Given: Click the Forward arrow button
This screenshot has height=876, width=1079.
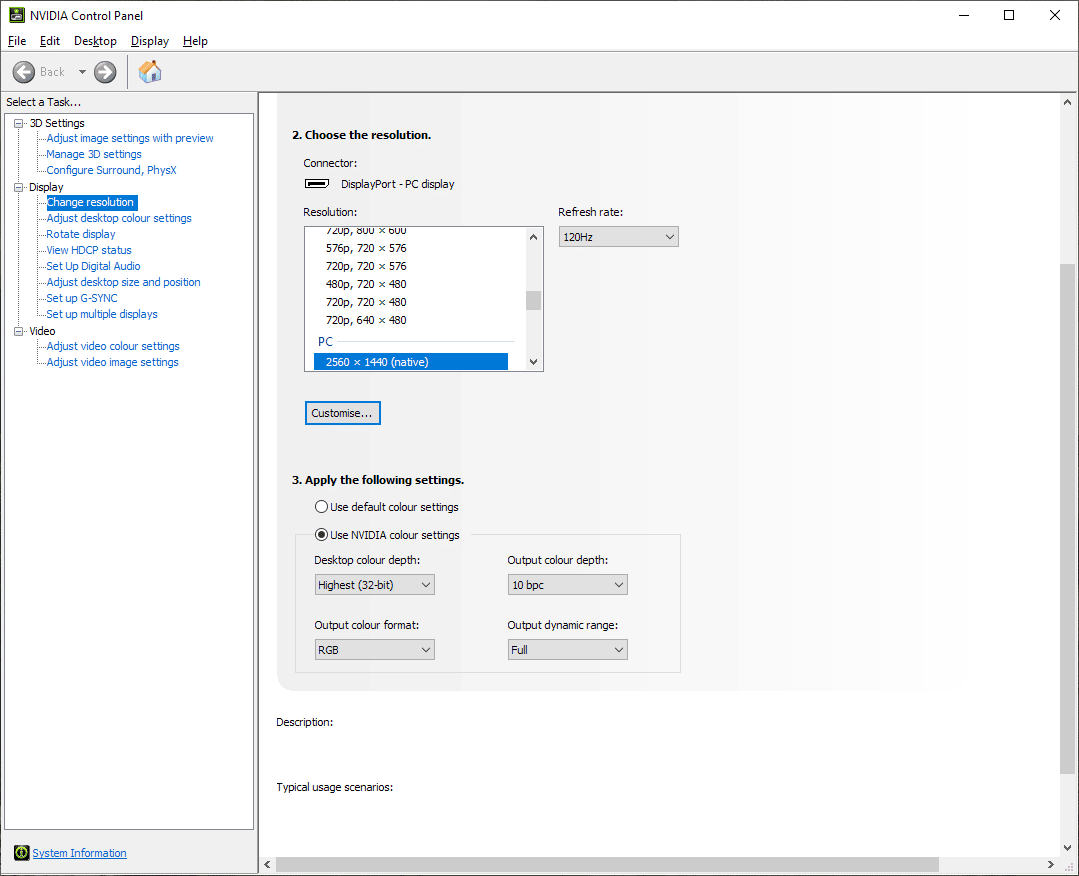Looking at the screenshot, I should point(105,72).
